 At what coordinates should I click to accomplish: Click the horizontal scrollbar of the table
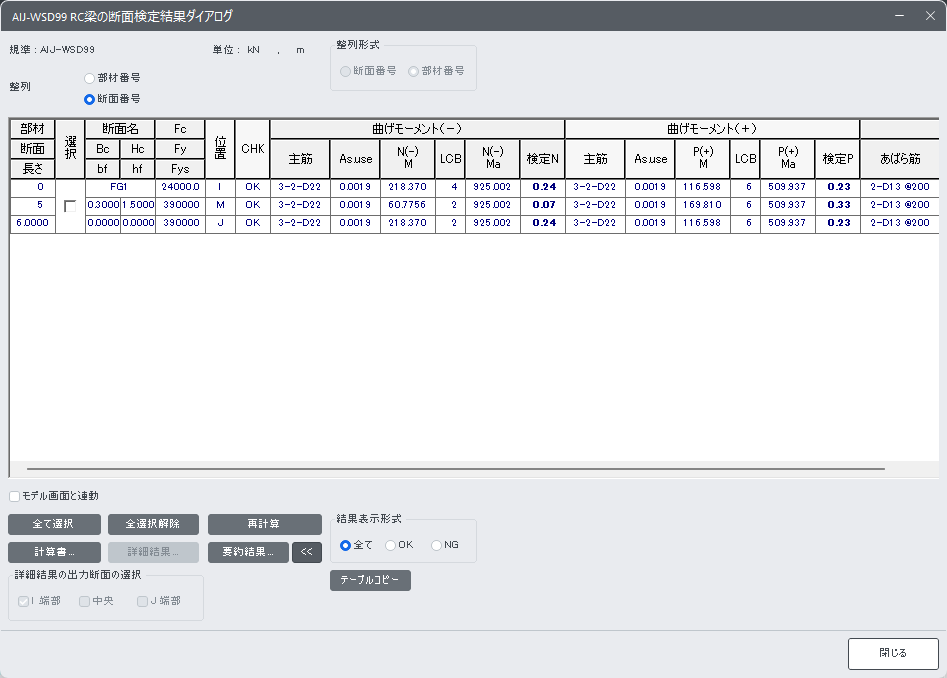click(456, 469)
